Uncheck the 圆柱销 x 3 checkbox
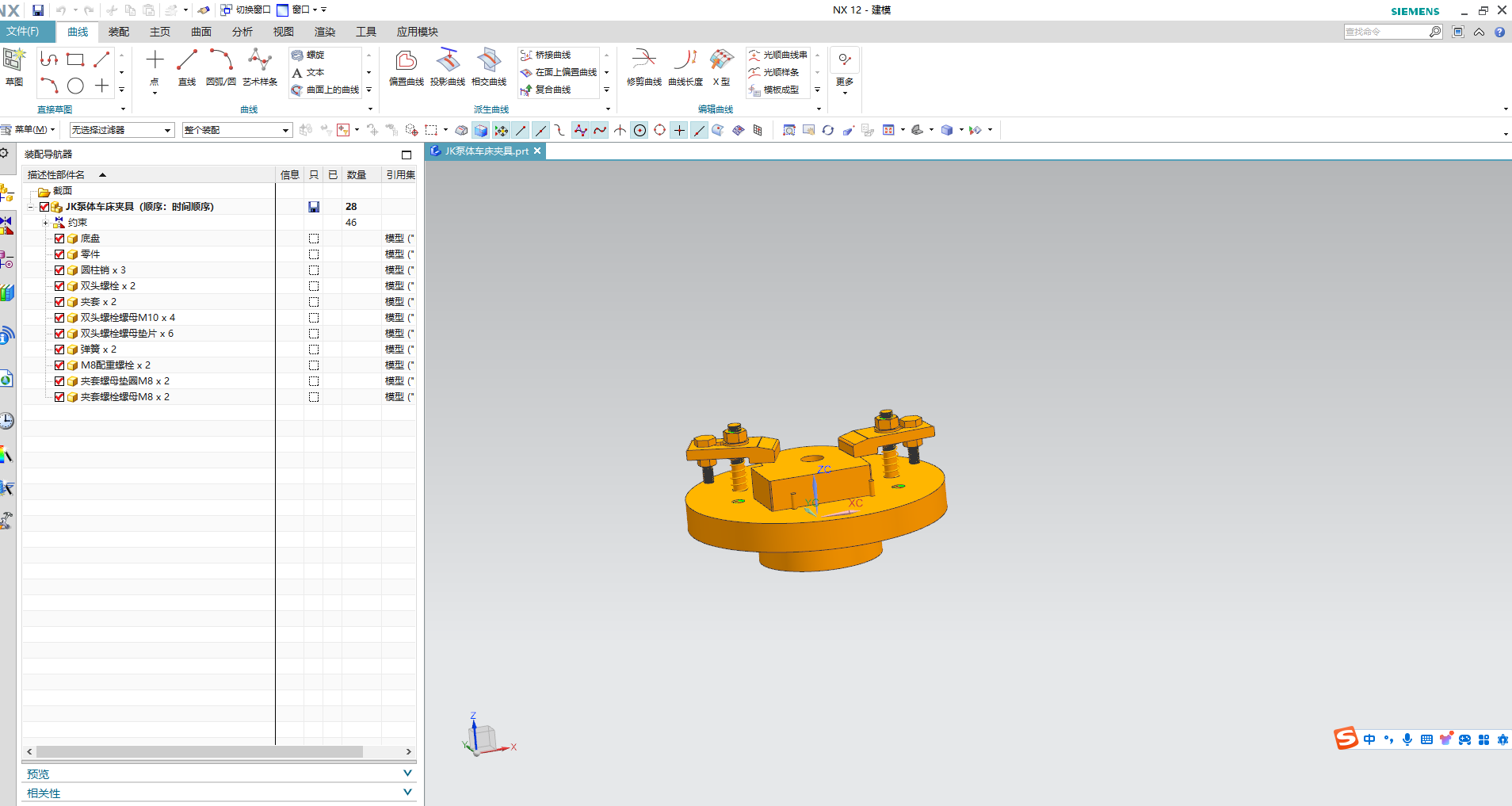Screen dimensions: 1512x806 (x=59, y=270)
